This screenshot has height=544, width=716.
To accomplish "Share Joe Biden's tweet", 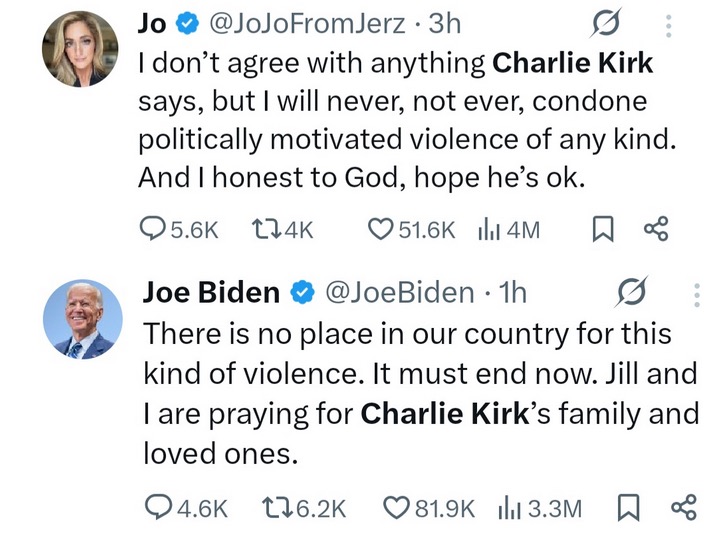I will pyautogui.click(x=682, y=509).
